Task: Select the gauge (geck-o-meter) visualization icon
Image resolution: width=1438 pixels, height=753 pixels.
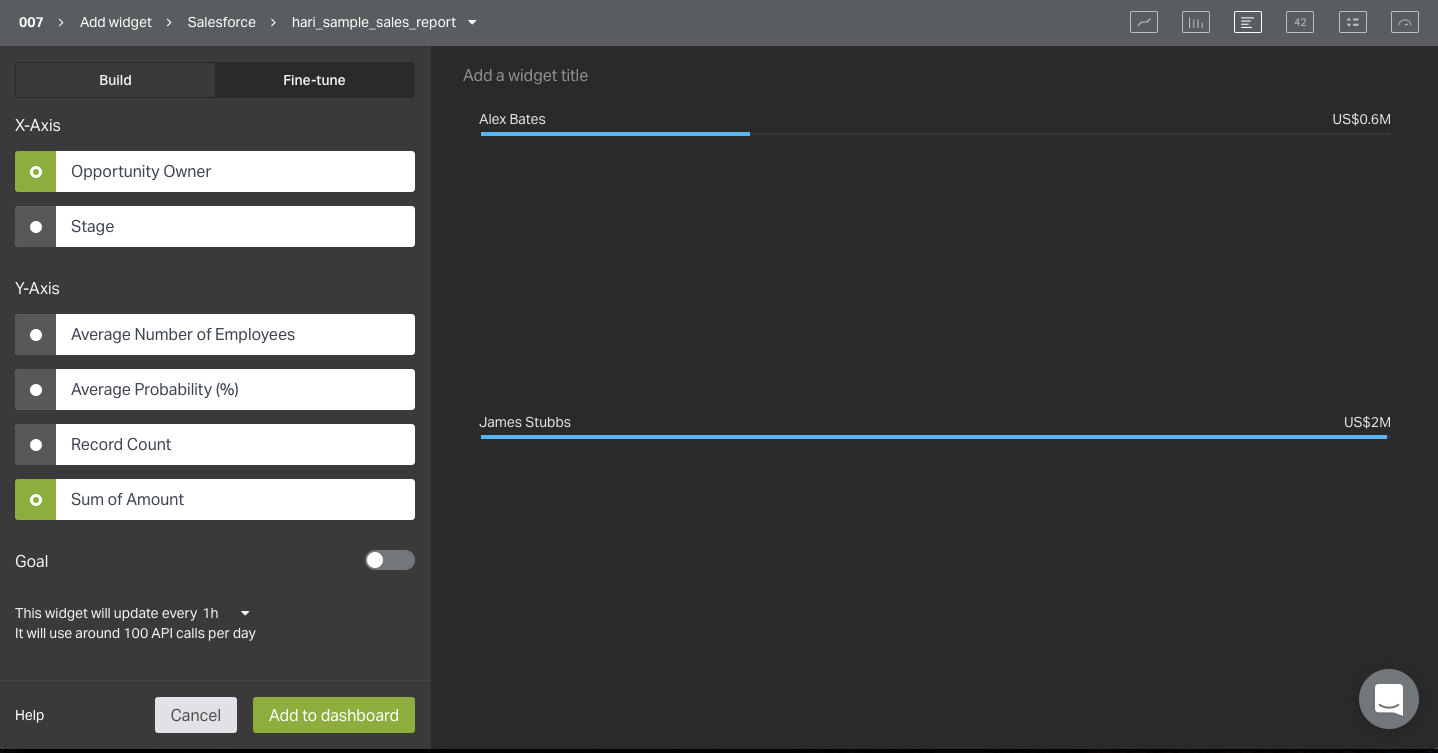Action: [x=1404, y=22]
